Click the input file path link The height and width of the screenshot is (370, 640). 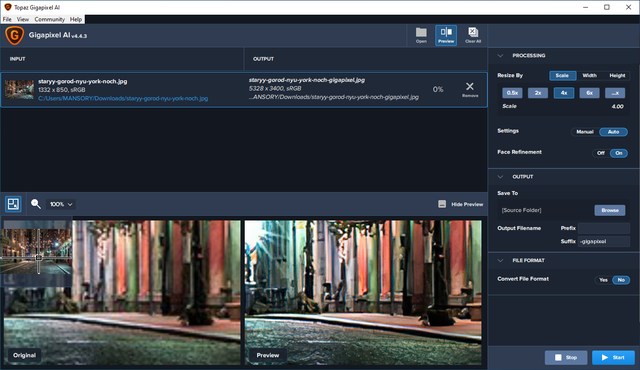click(123, 98)
